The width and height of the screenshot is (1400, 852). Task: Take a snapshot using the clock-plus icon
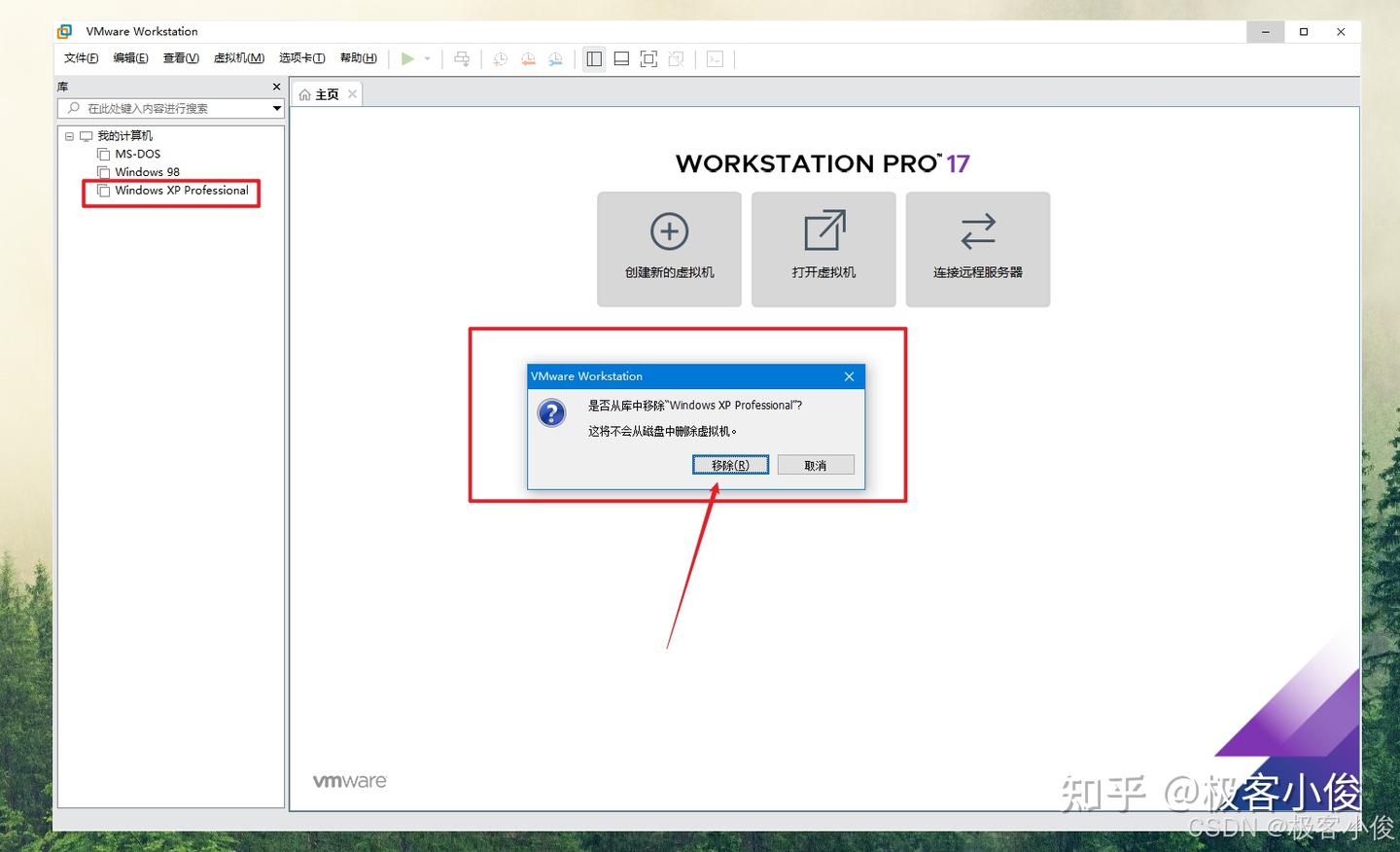[500, 59]
